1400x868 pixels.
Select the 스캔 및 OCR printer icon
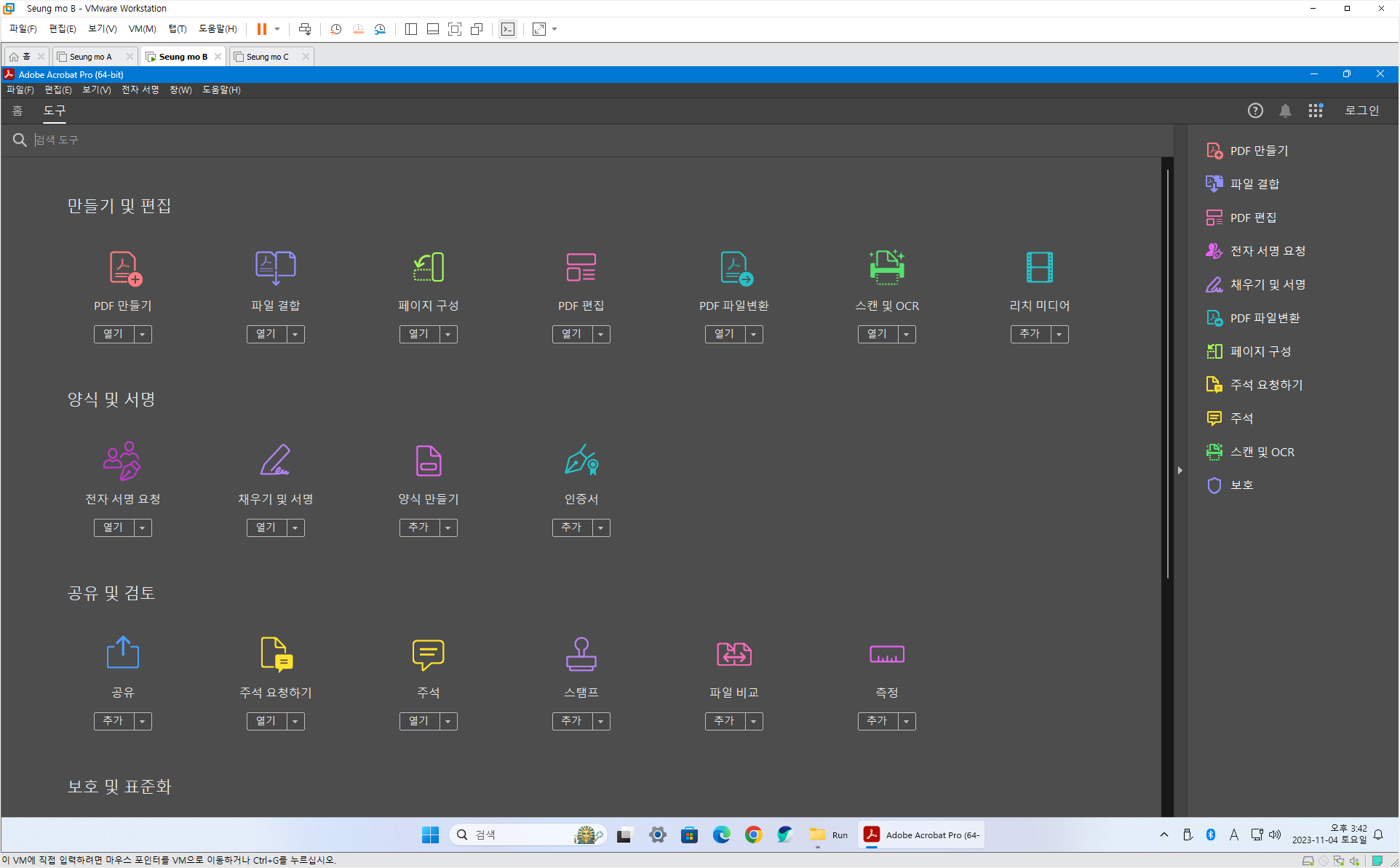pyautogui.click(x=886, y=268)
